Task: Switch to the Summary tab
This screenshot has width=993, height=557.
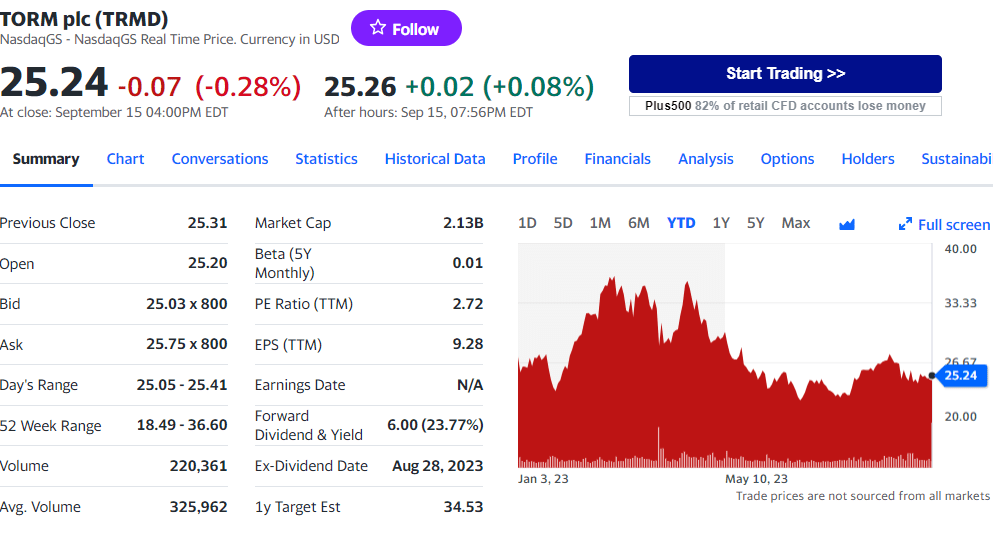Action: (x=46, y=159)
